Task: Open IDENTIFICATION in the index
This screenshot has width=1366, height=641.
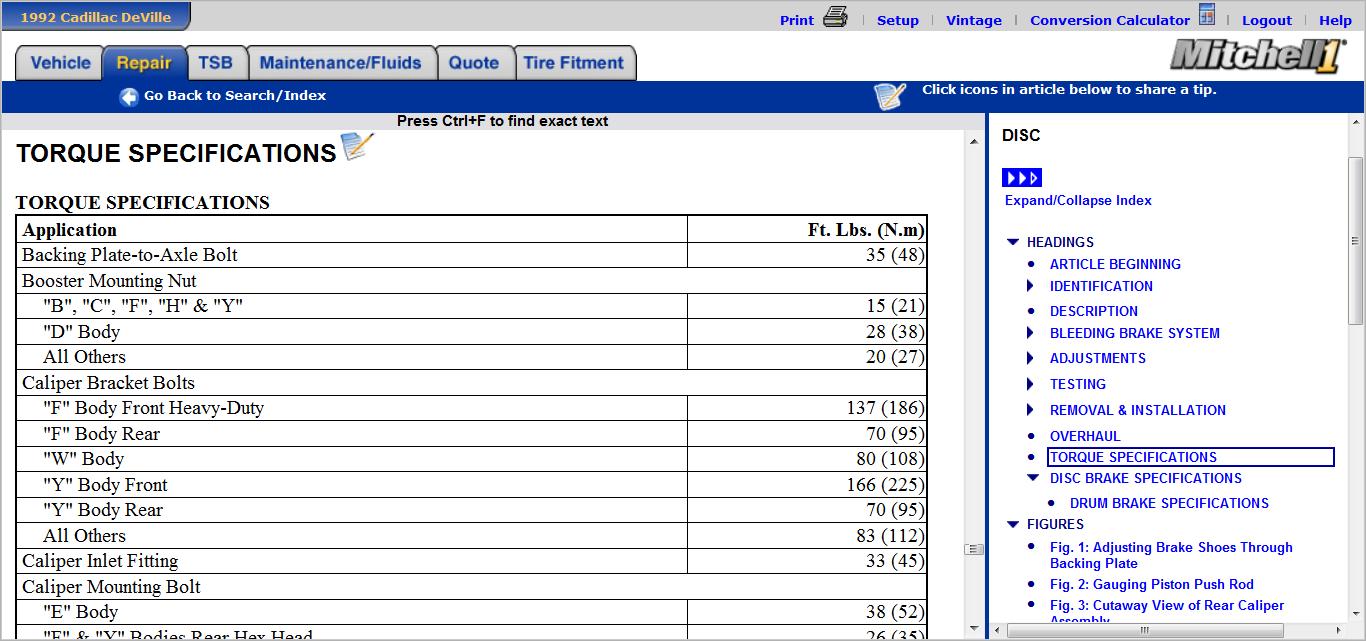Action: [1101, 286]
